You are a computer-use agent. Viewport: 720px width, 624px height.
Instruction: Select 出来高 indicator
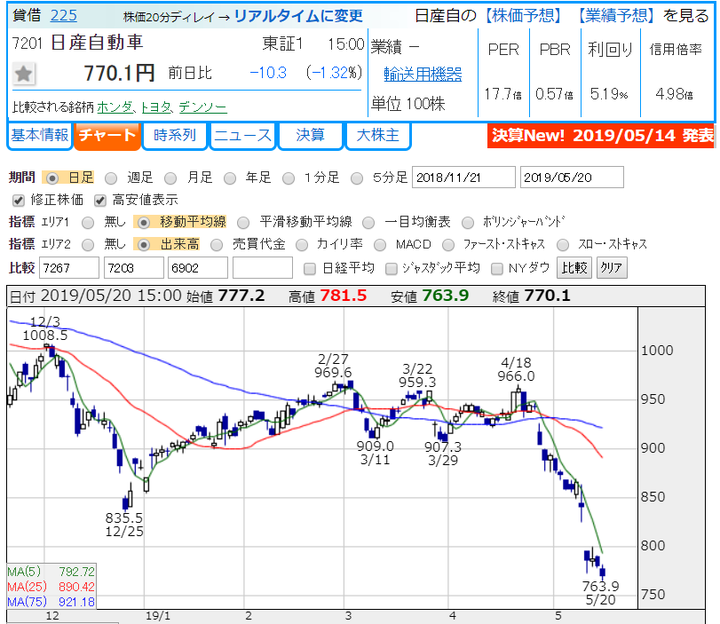click(x=144, y=245)
